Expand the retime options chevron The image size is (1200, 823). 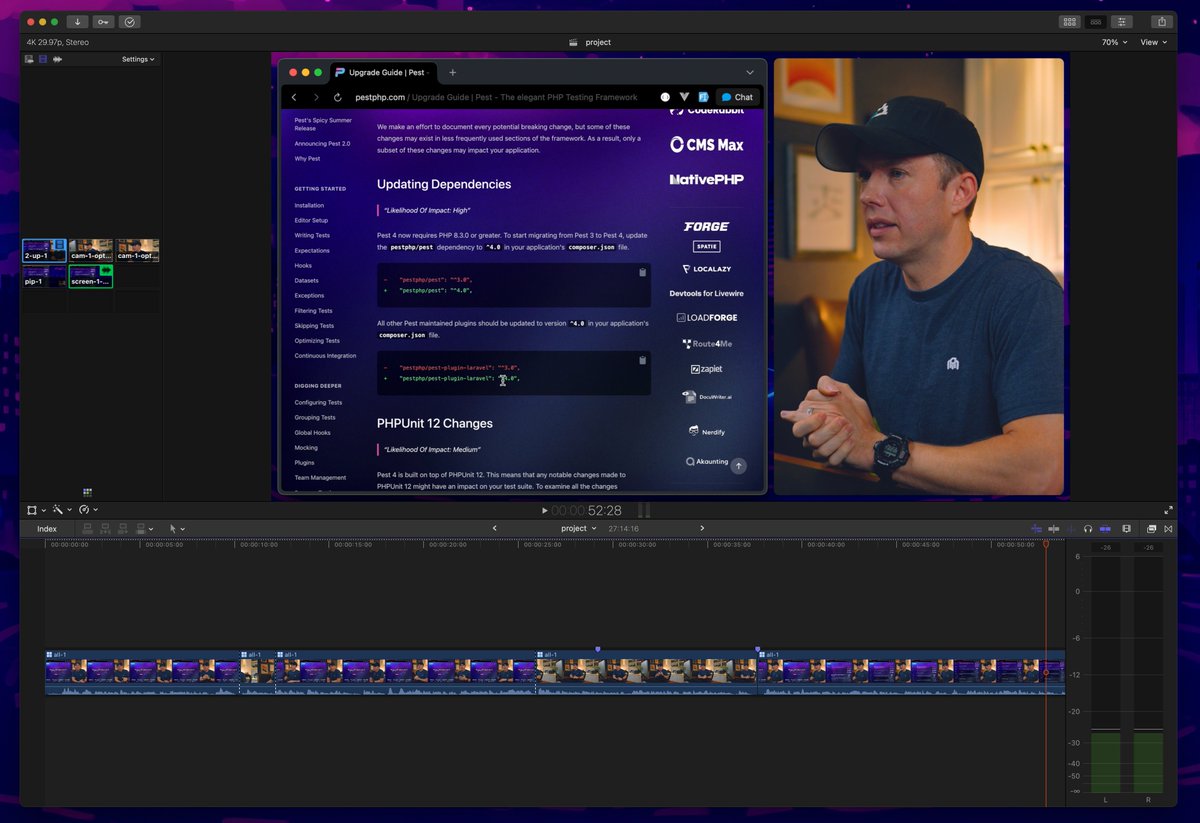tap(95, 510)
